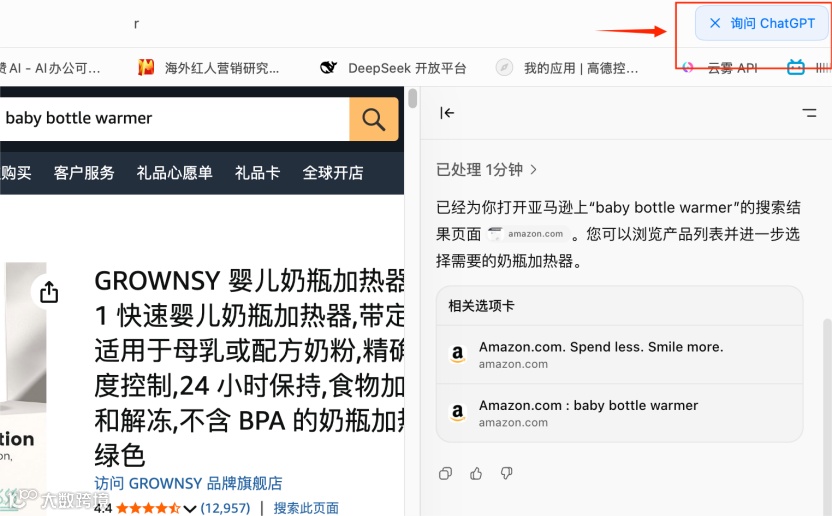The height and width of the screenshot is (516, 832).
Task: Click the 4.4 rating value
Action: tap(103, 509)
